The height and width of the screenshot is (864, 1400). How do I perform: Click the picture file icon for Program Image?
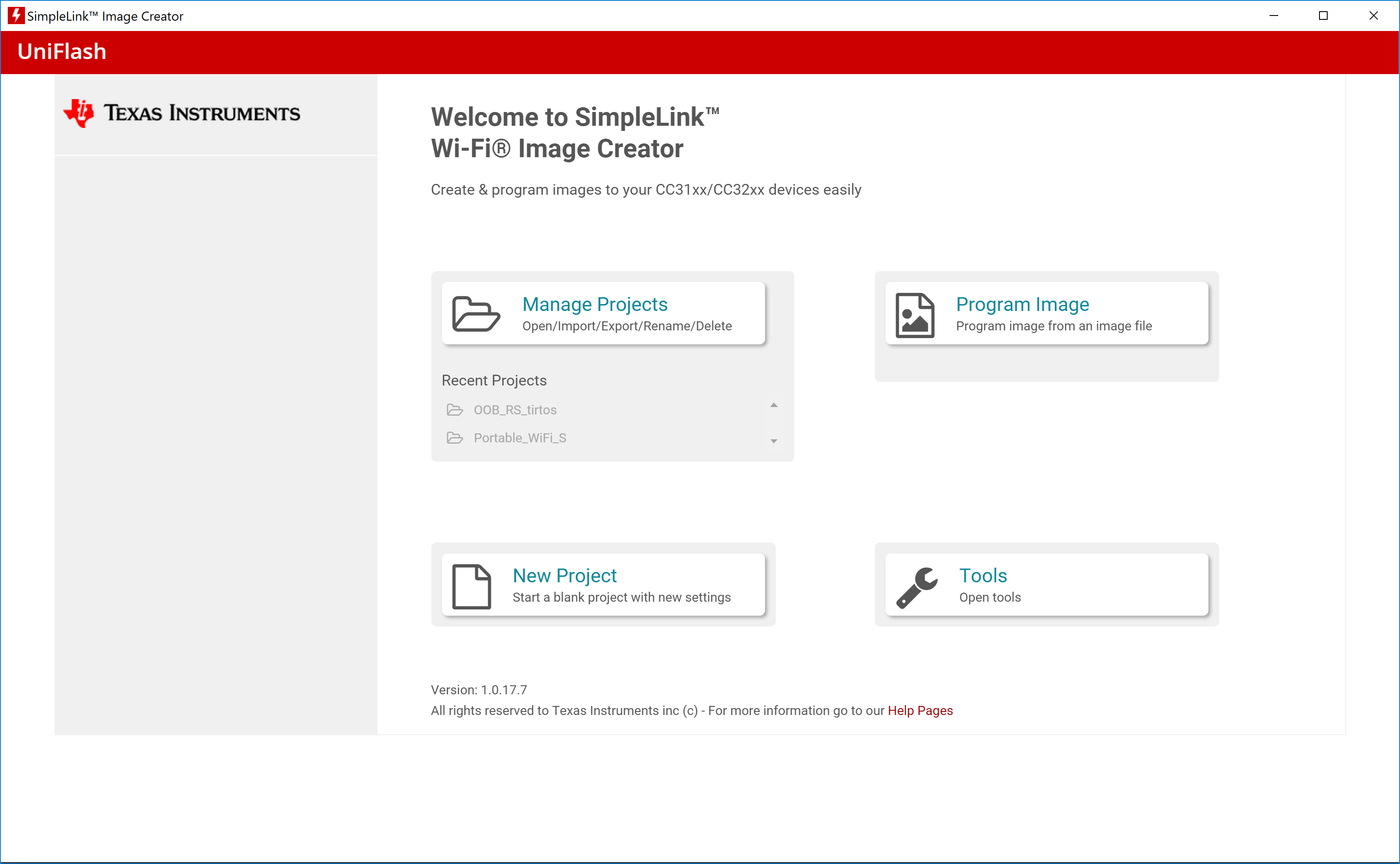click(x=914, y=315)
